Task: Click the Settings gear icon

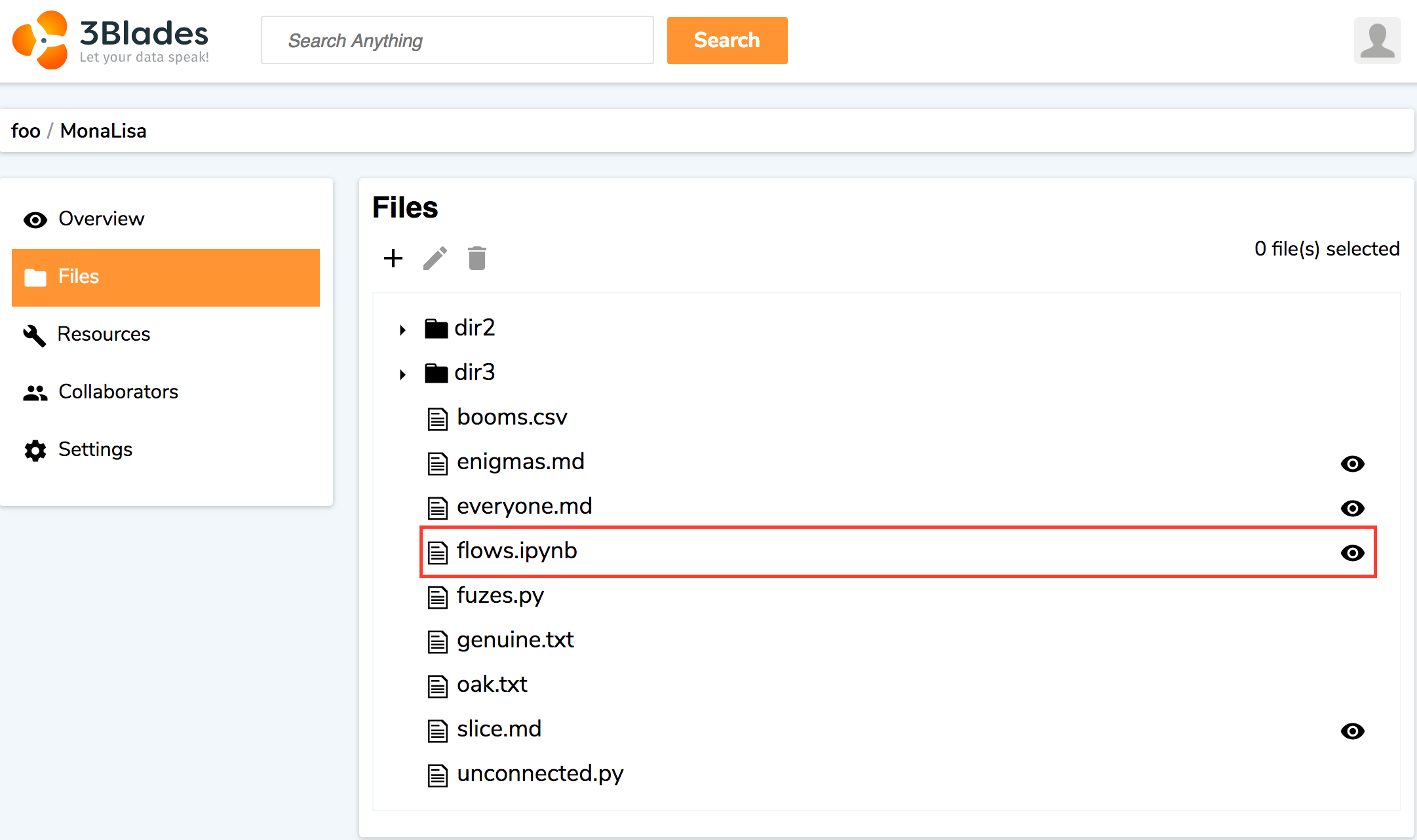Action: [35, 450]
